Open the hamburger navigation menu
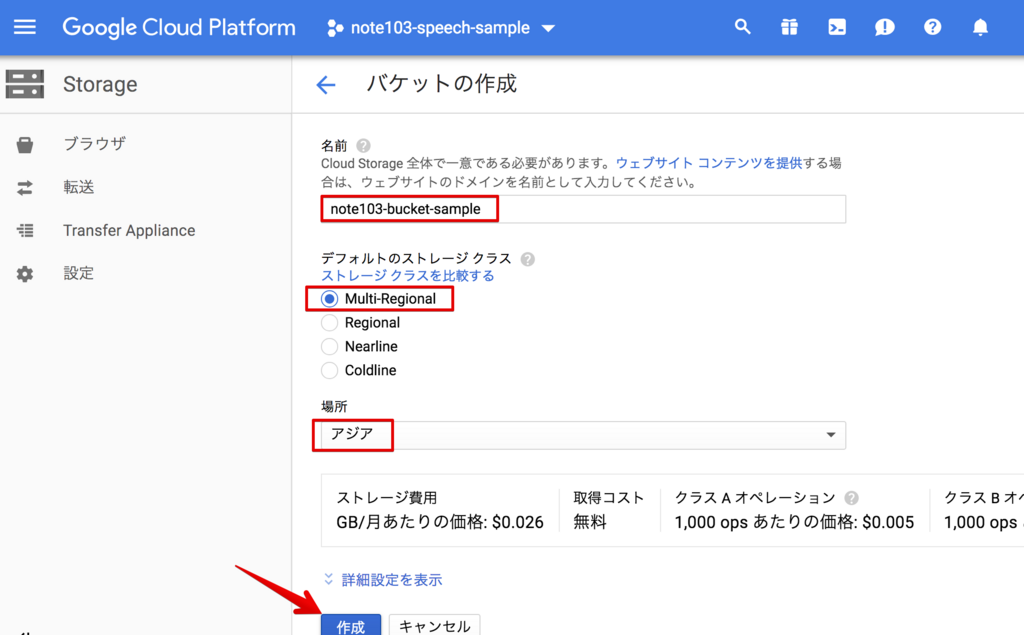Viewport: 1024px width, 635px height. pyautogui.click(x=25, y=27)
